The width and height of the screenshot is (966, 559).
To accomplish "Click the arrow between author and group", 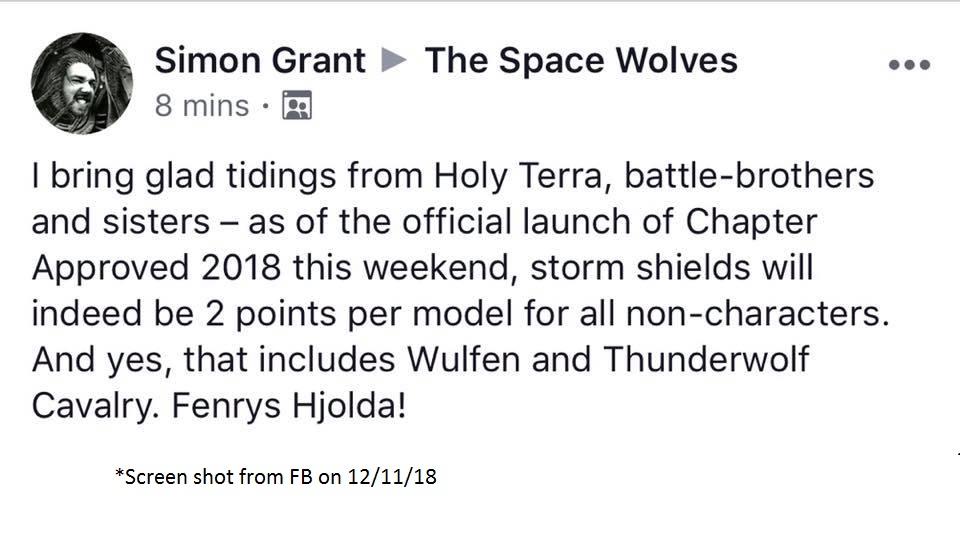I will click(396, 62).
